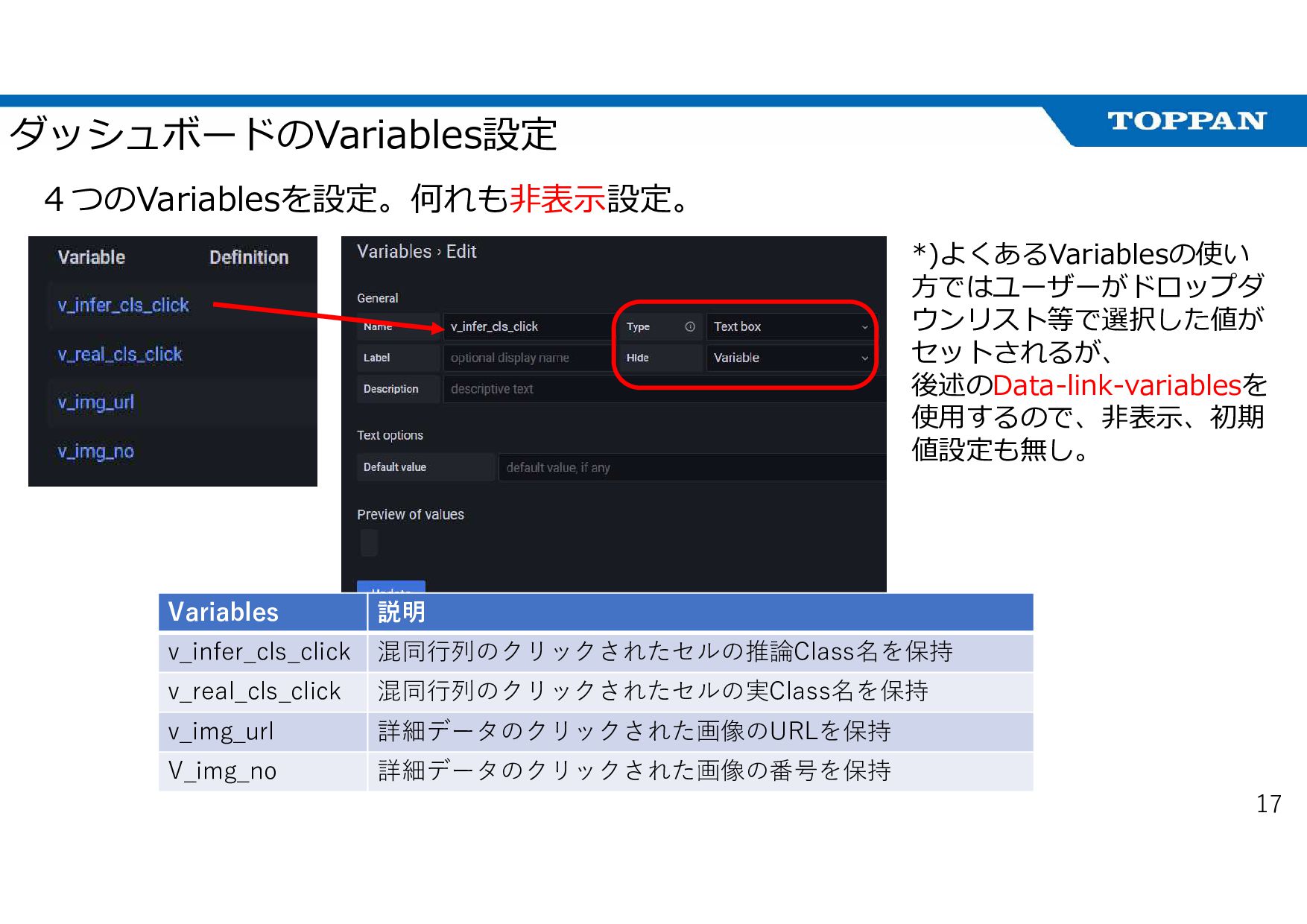This screenshot has height=924, width=1307.
Task: Toggle the empty checkbox under Preview of values
Action: (369, 542)
